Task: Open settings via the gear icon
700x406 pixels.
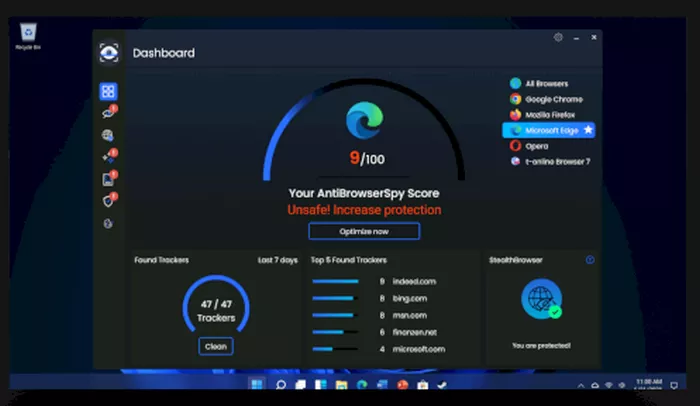Action: pos(558,38)
